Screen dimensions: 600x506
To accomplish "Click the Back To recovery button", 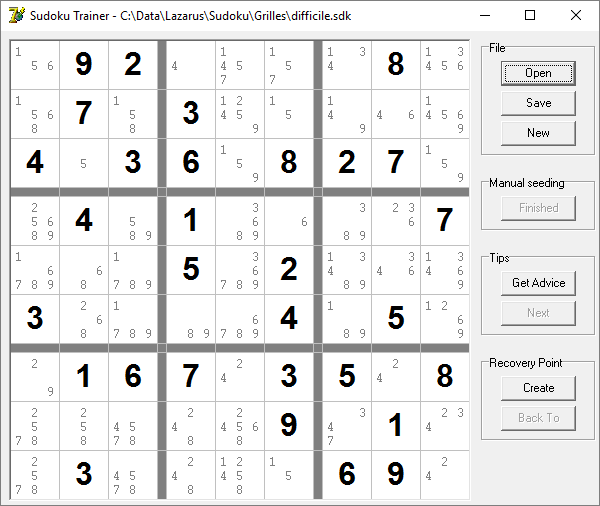I will pos(538,418).
